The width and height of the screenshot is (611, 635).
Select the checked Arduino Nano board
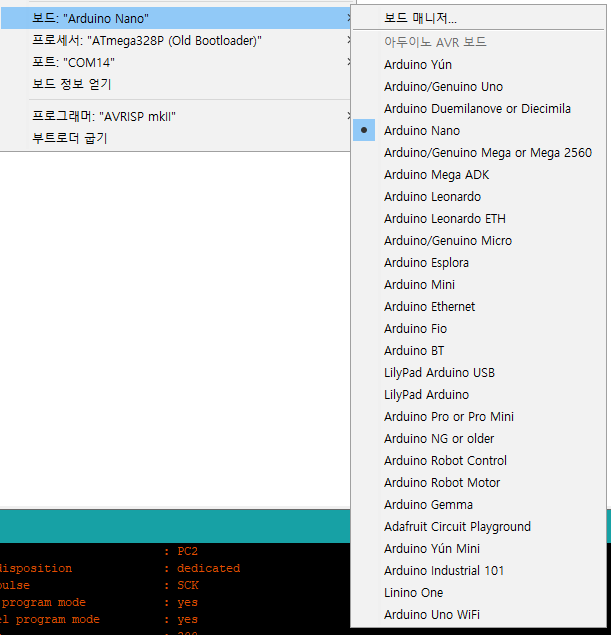[x=479, y=130]
